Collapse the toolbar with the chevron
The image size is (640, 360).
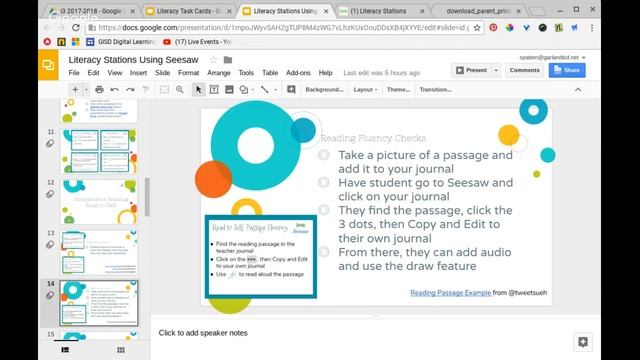pos(578,89)
